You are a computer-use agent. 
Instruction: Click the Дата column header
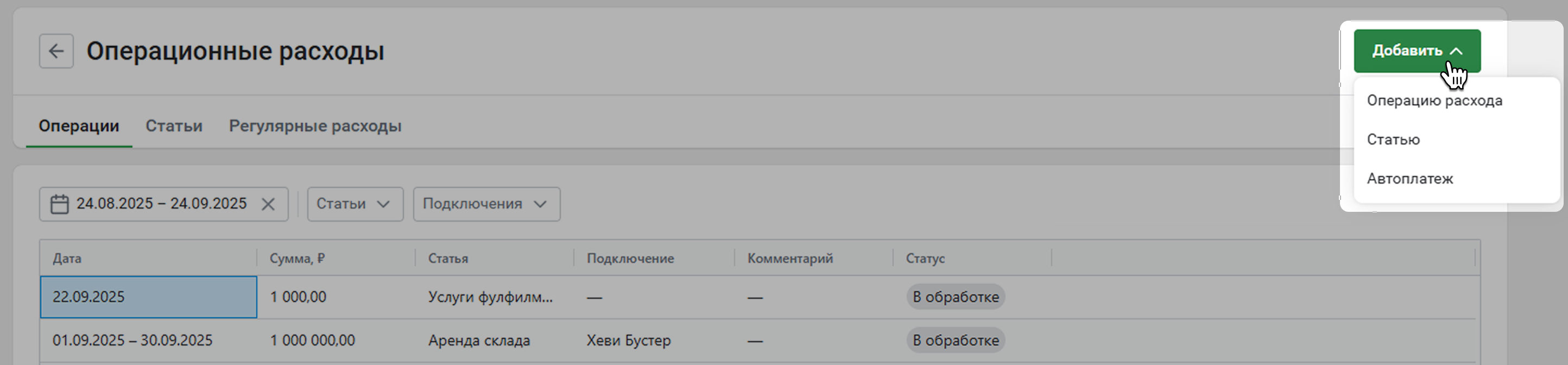point(67,259)
